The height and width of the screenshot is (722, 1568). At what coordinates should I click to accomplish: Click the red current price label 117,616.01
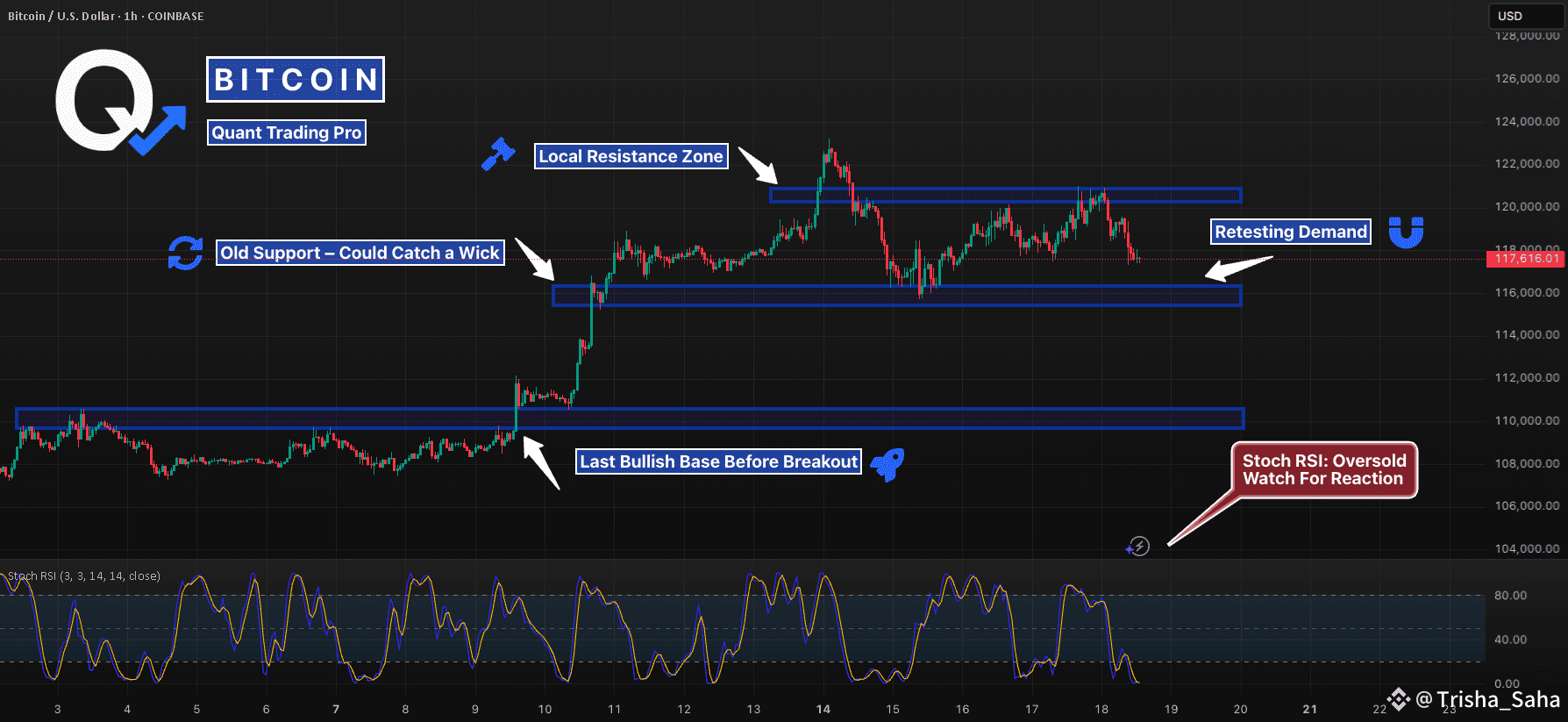tap(1527, 258)
